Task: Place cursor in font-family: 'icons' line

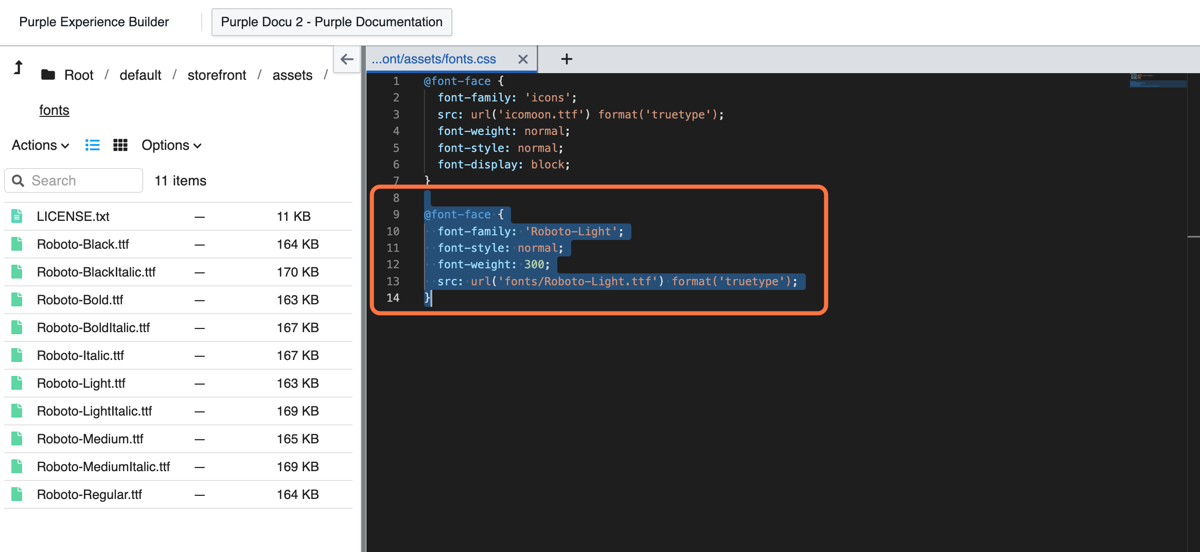Action: [x=507, y=98]
